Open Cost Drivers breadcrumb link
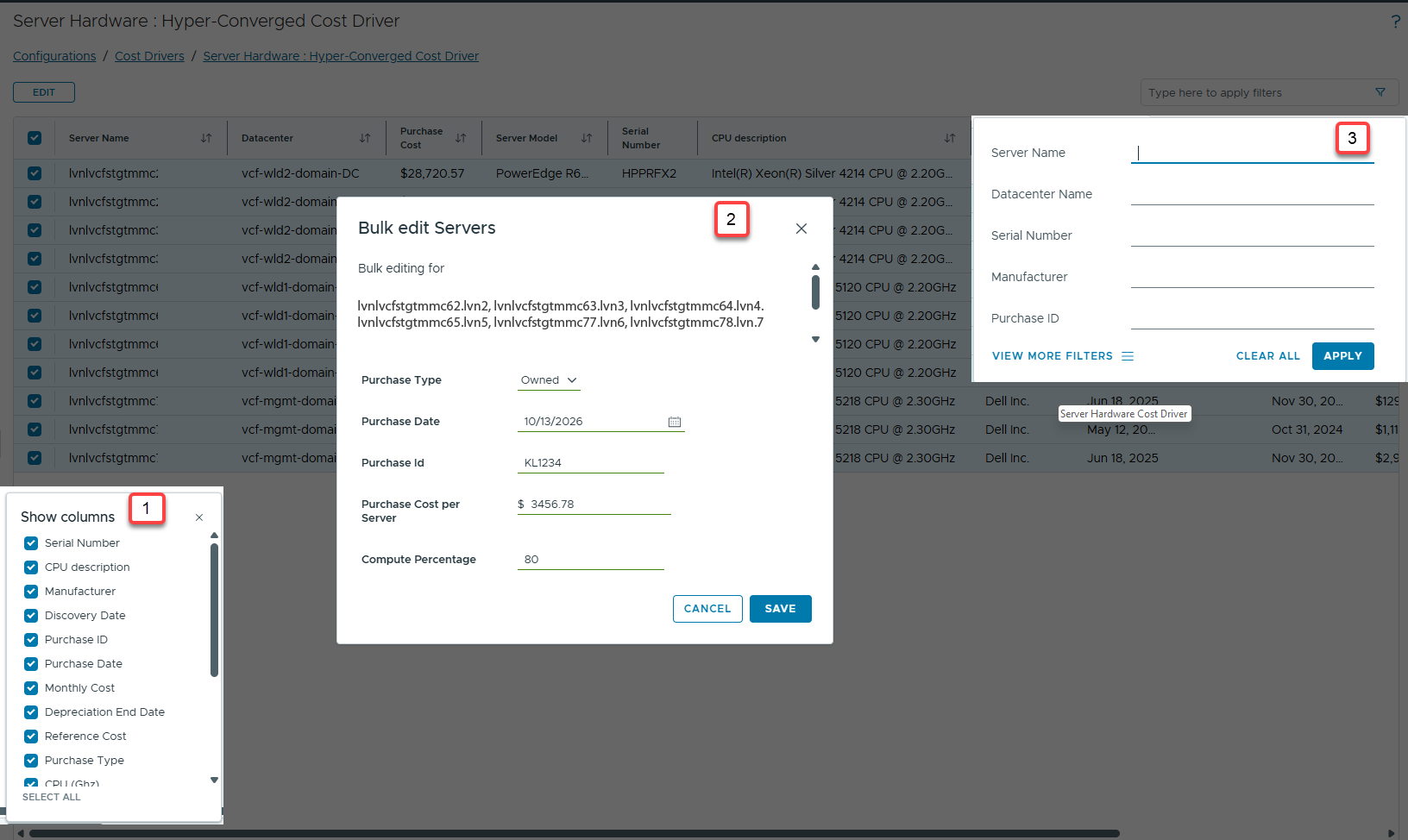This screenshot has width=1408, height=840. click(x=149, y=56)
